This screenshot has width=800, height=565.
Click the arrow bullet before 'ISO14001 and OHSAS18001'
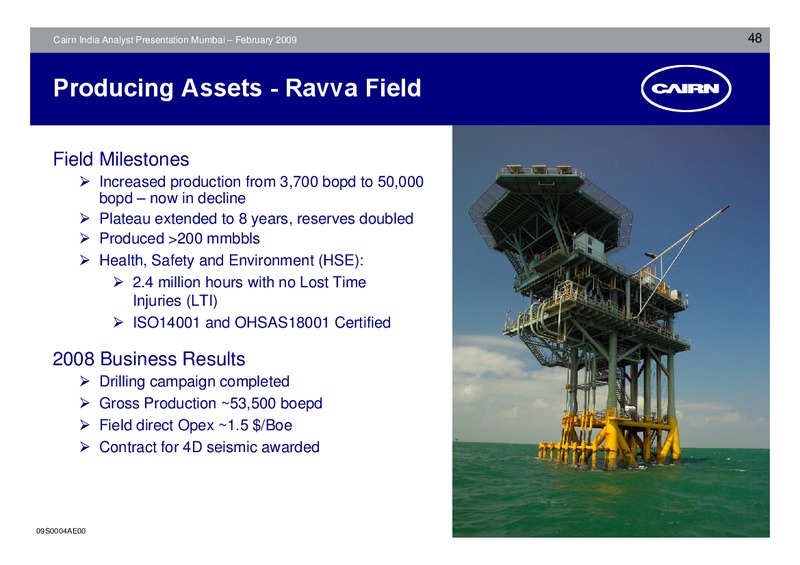point(118,323)
